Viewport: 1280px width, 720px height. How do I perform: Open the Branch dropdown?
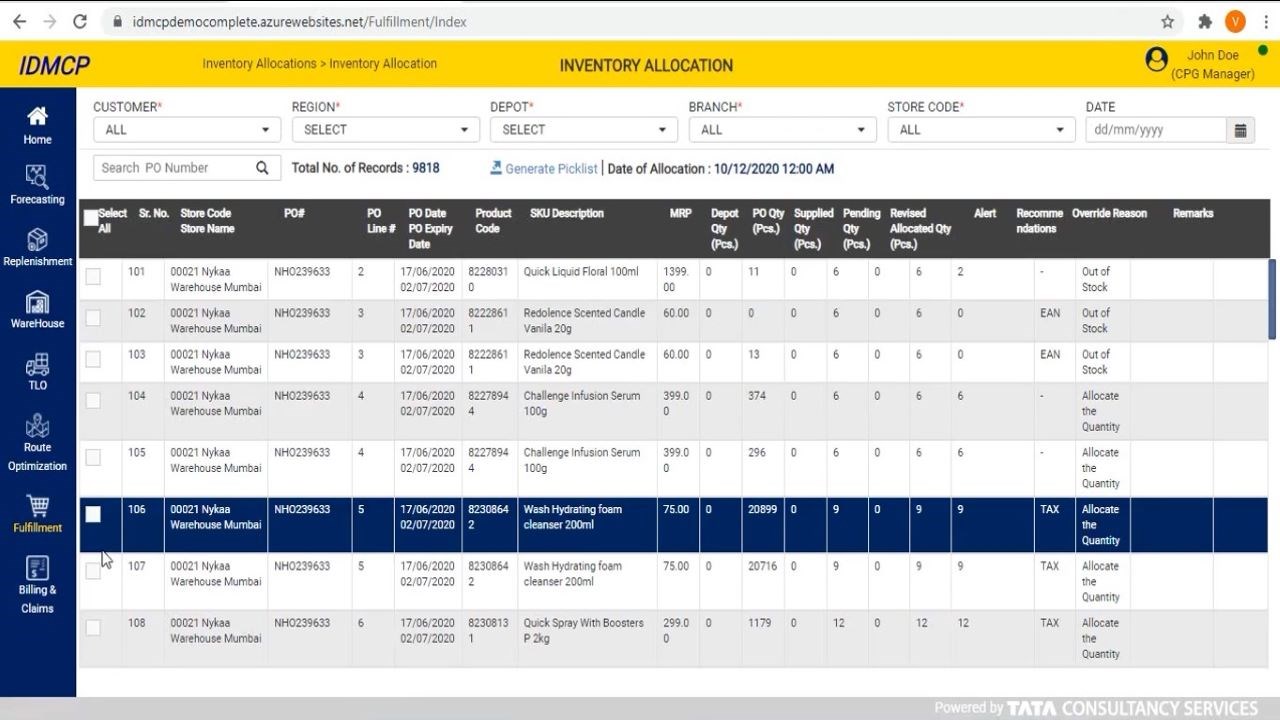click(783, 130)
